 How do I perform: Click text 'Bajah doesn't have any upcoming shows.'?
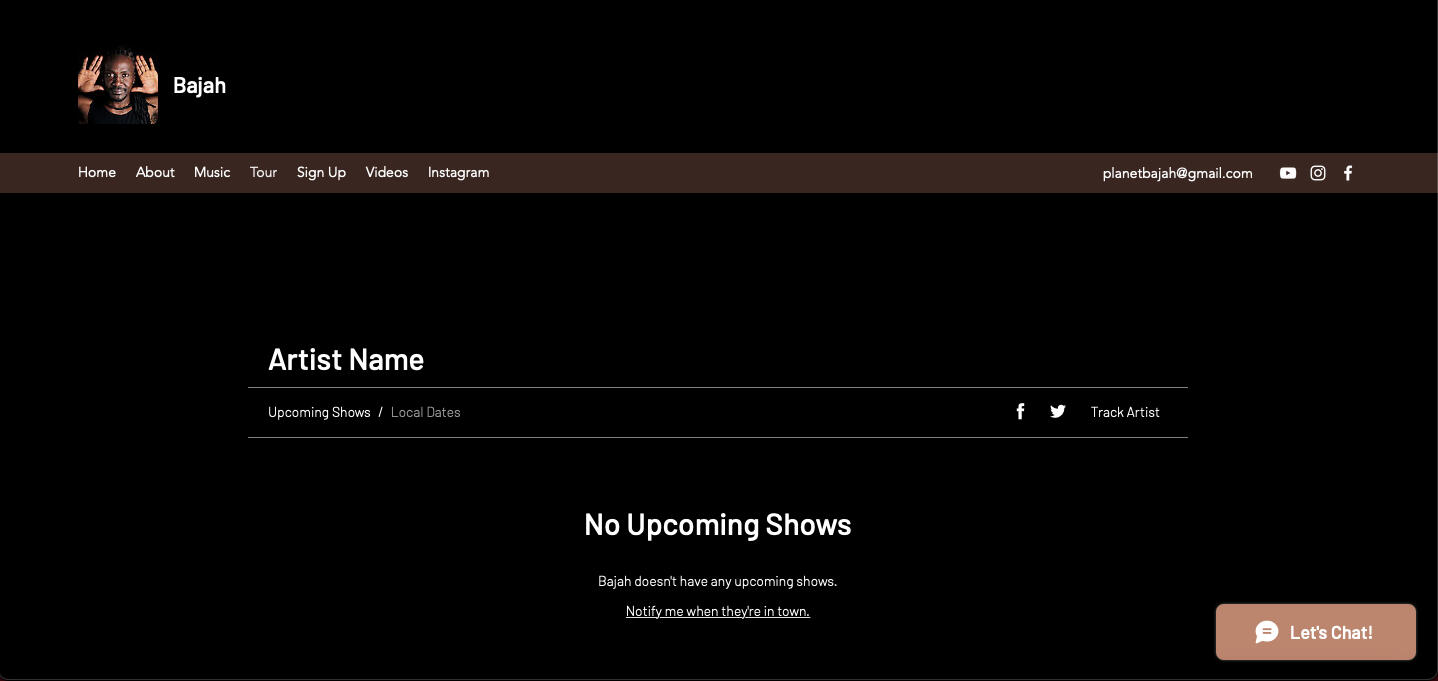pyautogui.click(x=718, y=581)
